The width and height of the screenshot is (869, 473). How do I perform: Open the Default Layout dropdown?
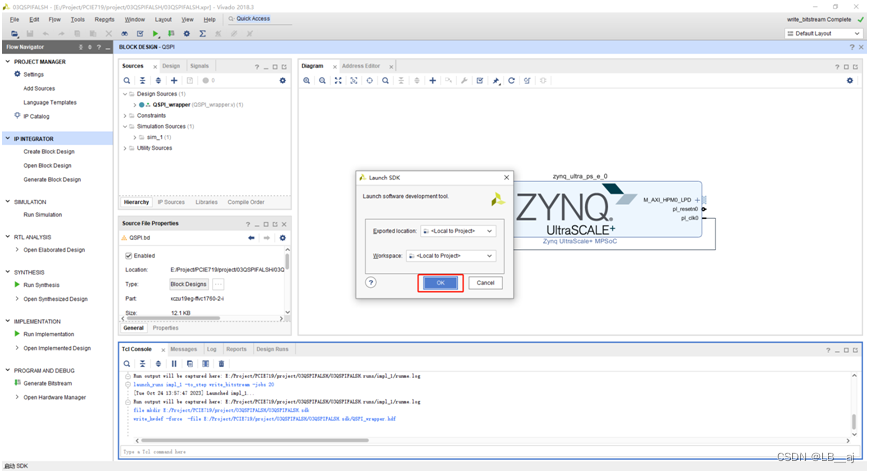824,34
